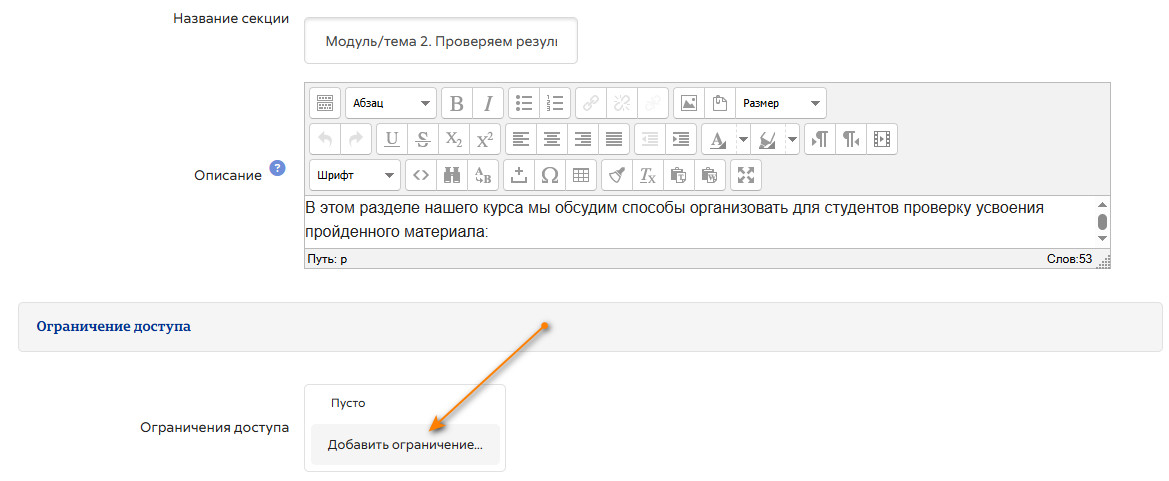
Task: Set left-to-right text direction
Action: pyautogui.click(x=820, y=139)
